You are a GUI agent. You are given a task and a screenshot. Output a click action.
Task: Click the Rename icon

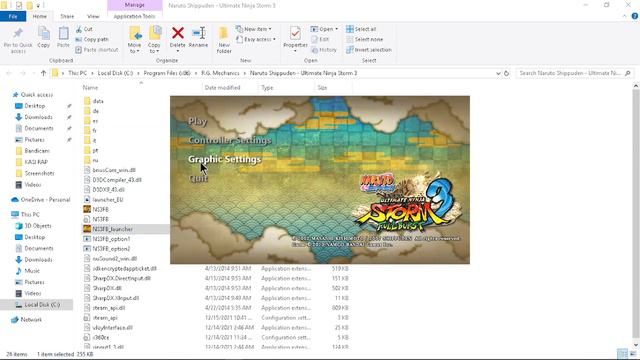pos(198,33)
